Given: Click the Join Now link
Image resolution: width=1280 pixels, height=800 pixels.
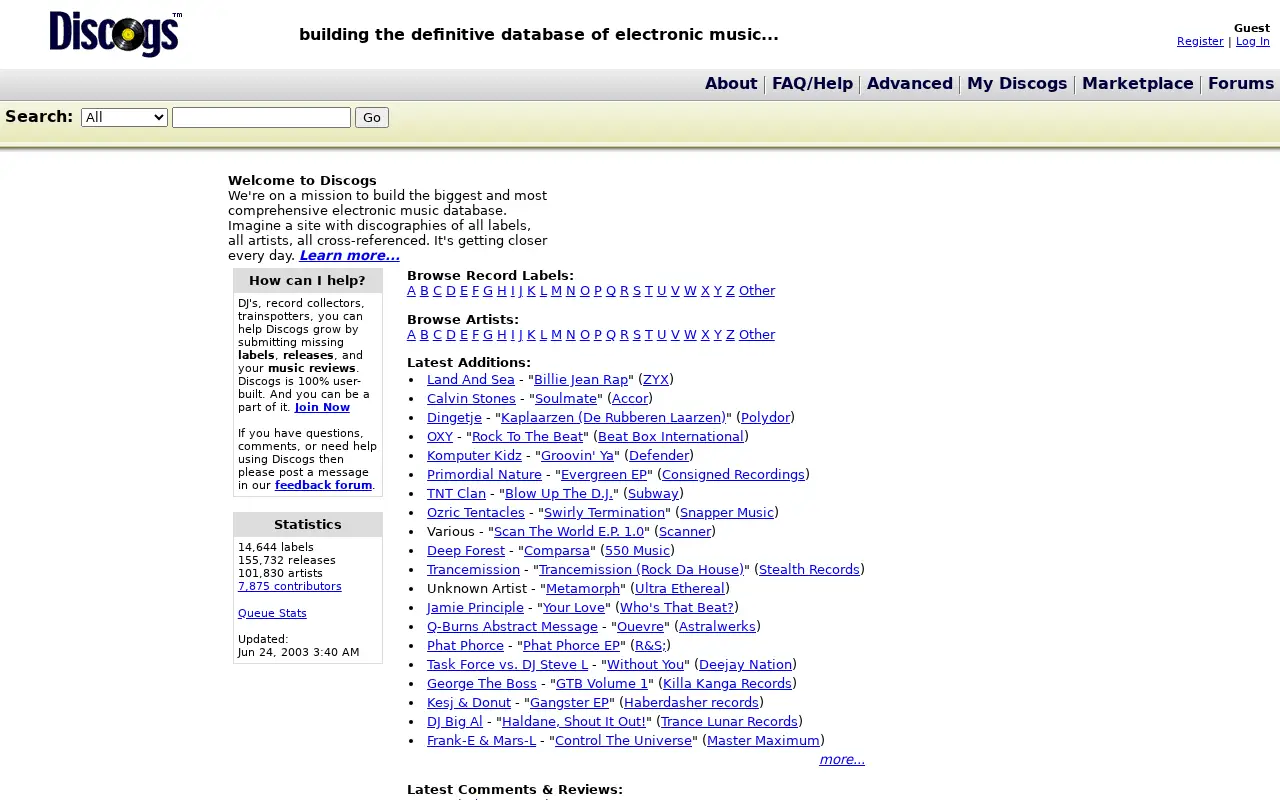Looking at the screenshot, I should [322, 407].
